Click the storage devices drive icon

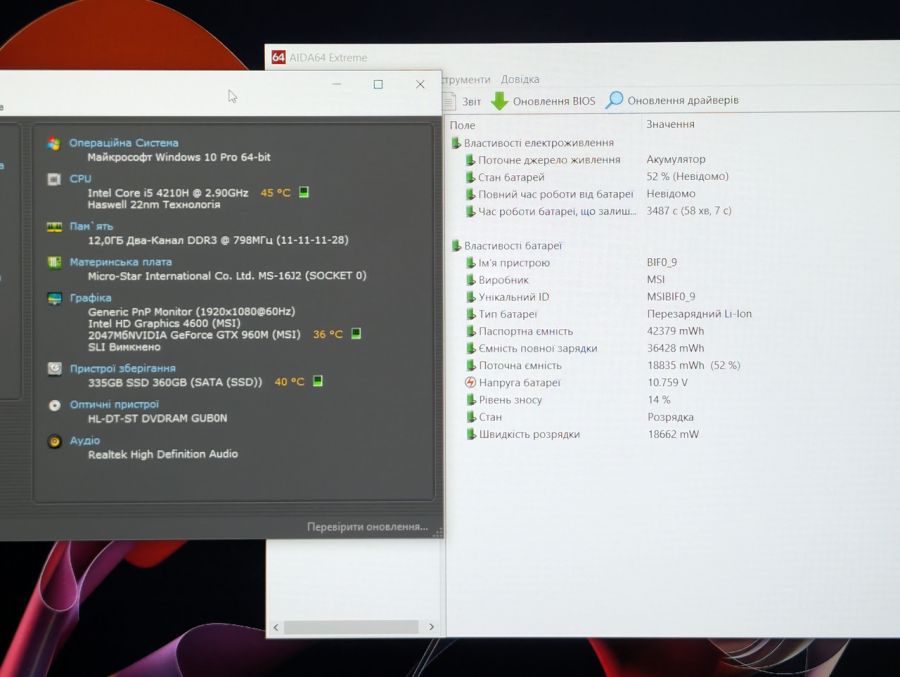click(55, 368)
